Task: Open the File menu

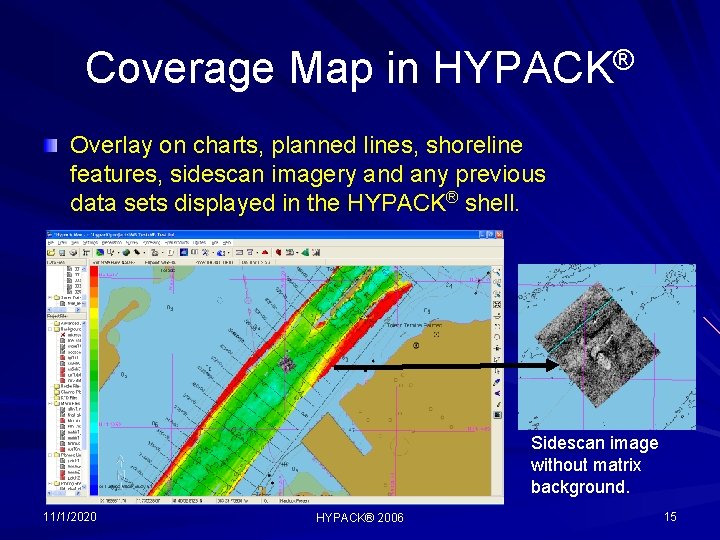Action: 51,242
